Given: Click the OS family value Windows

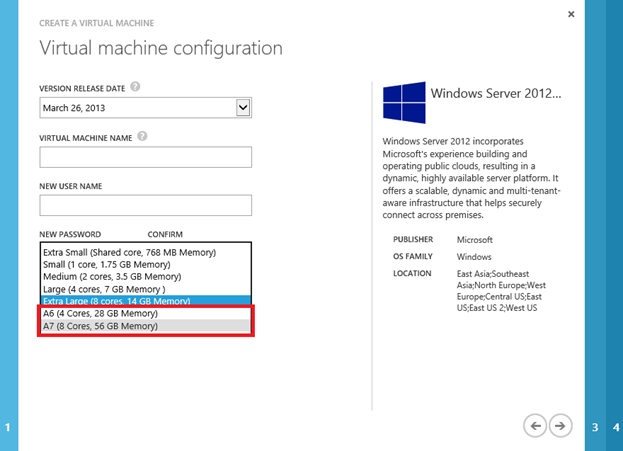Looking at the screenshot, I should pyautogui.click(x=474, y=257).
